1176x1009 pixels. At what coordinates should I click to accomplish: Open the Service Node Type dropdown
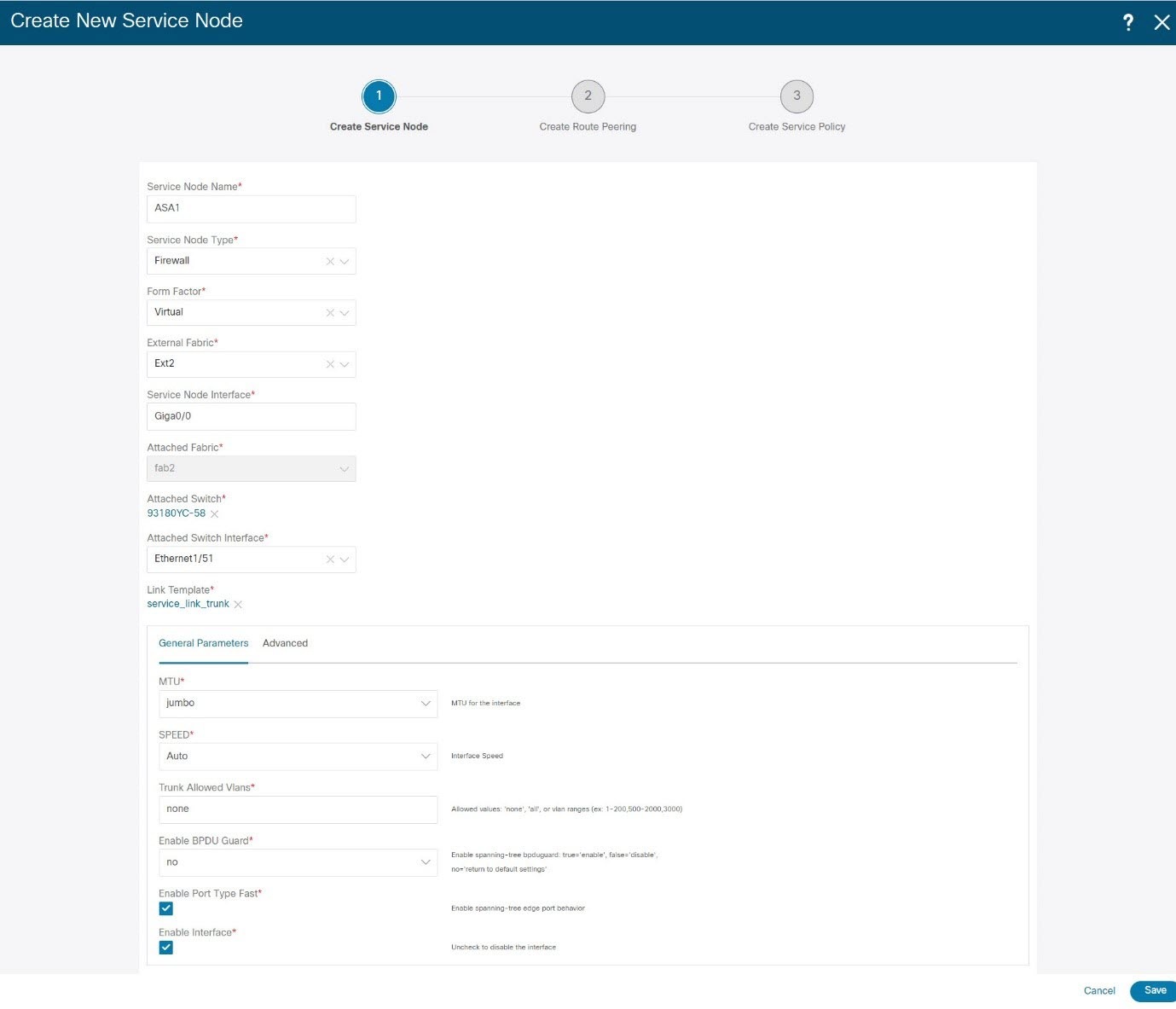pyautogui.click(x=344, y=261)
